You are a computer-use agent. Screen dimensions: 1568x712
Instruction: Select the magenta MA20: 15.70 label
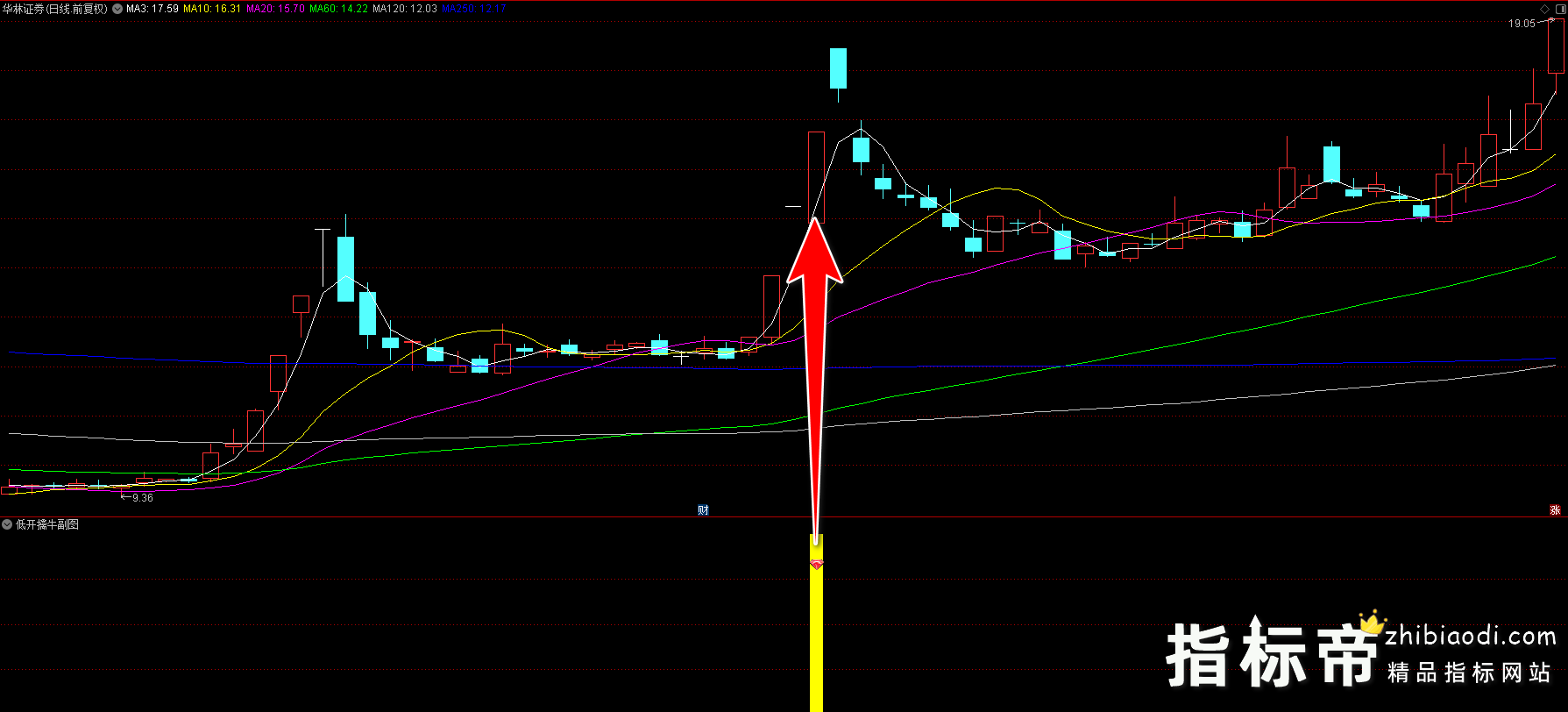tap(276, 9)
